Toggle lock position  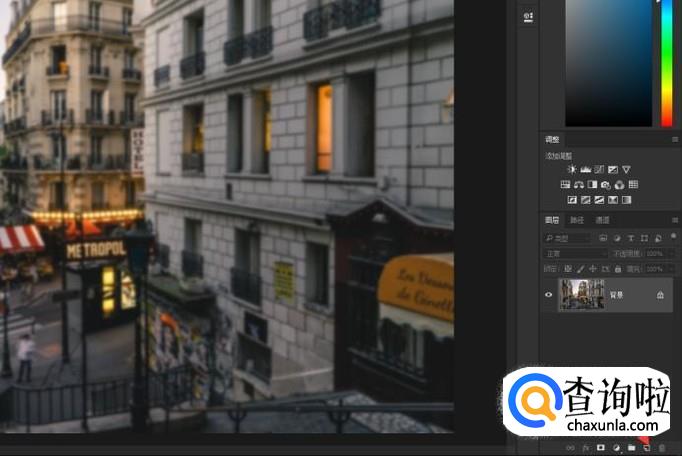click(593, 269)
